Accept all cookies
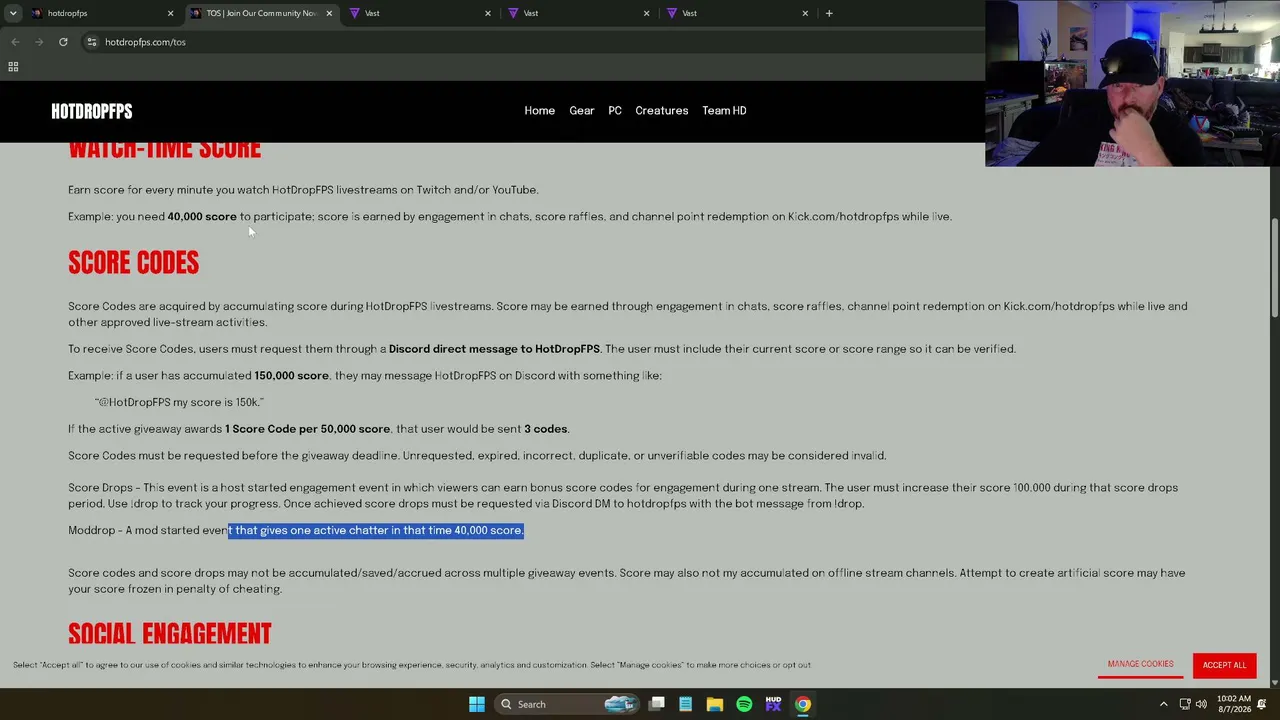1280x720 pixels. [x=1224, y=665]
